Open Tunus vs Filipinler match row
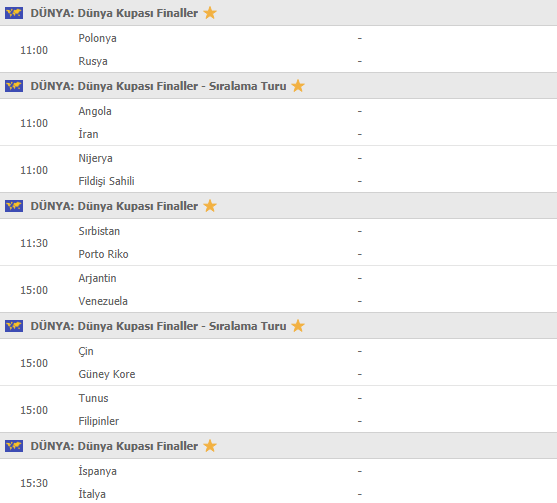Viewport: 557px width, 503px height. 278,410
